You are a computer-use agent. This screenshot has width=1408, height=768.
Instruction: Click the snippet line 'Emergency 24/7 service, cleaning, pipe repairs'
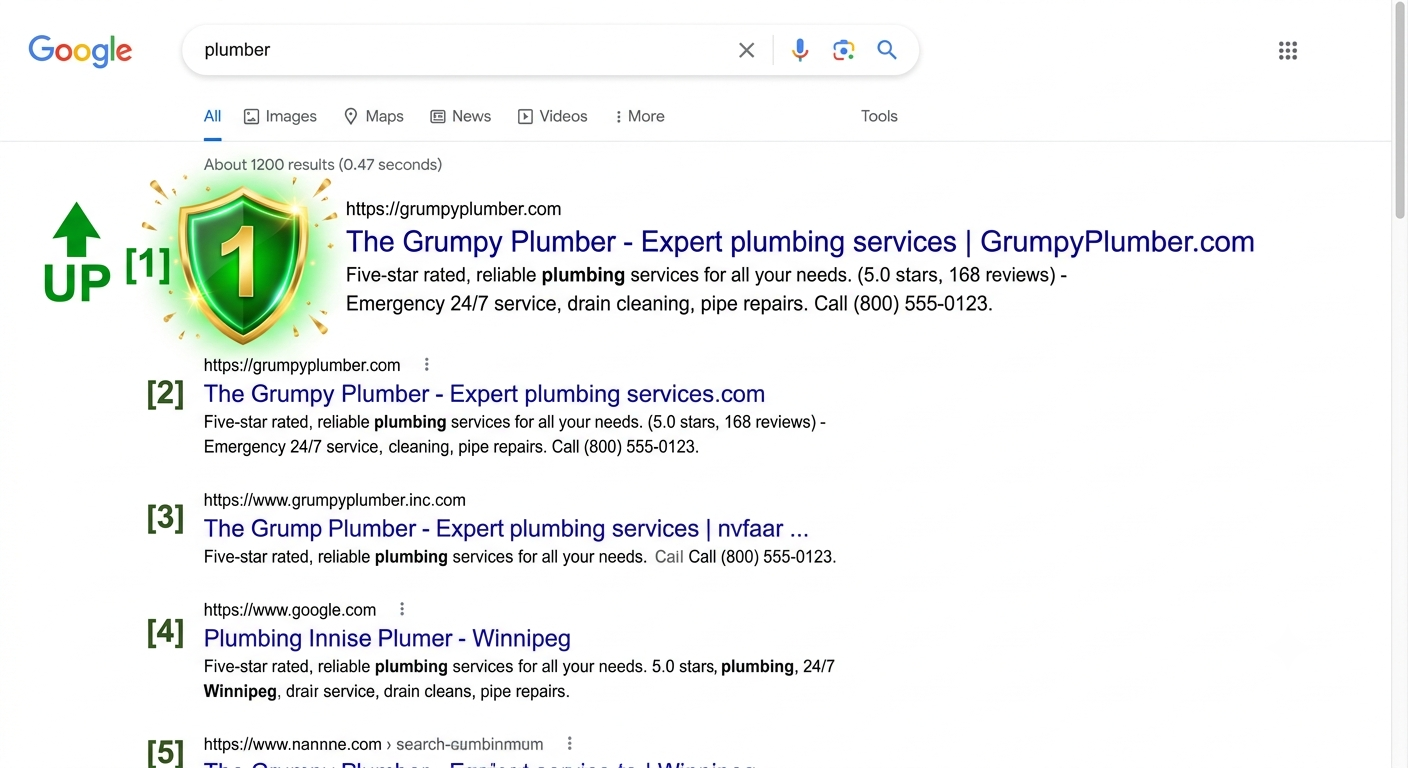coord(451,447)
